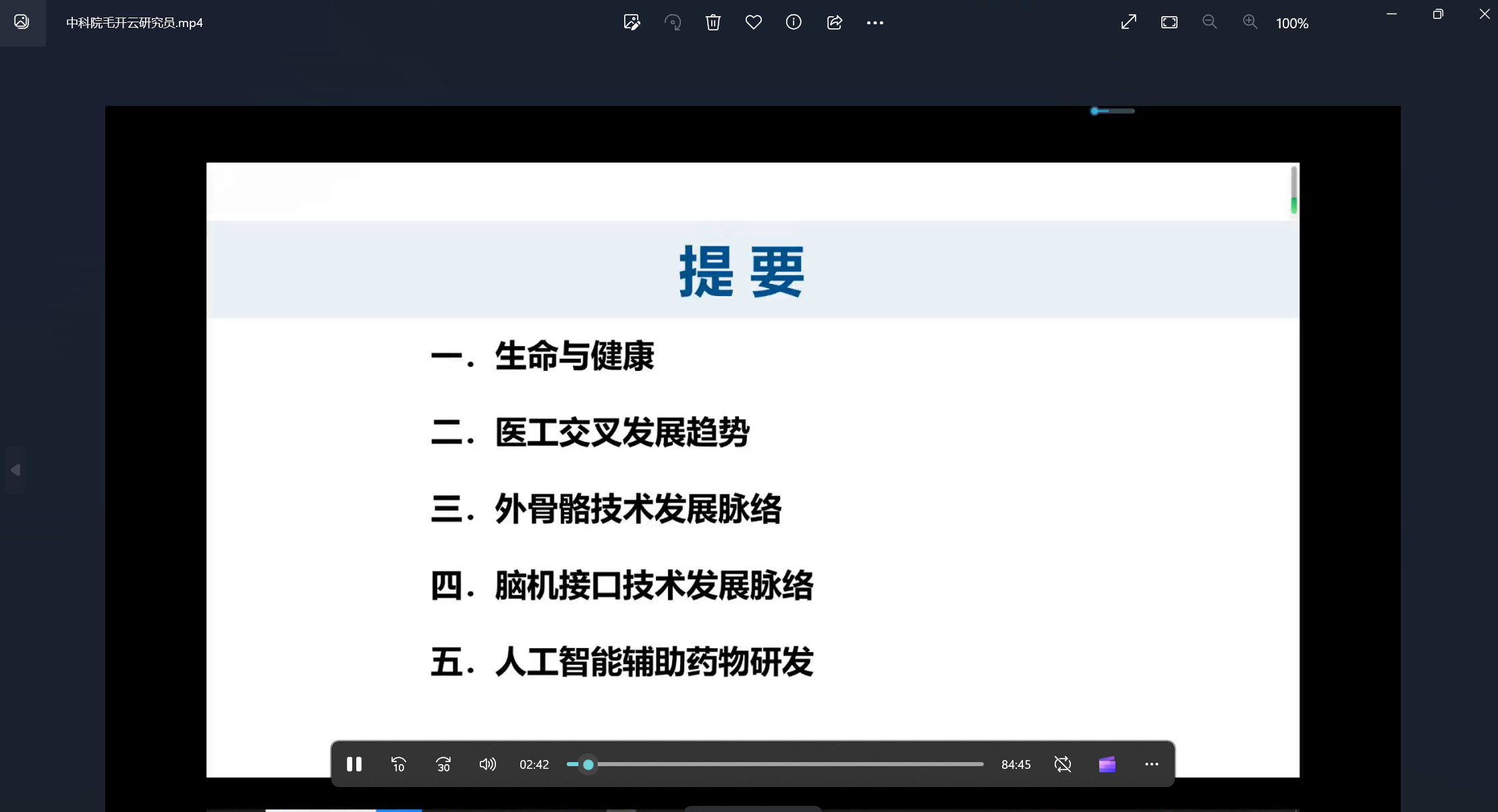Pause the video playback
Screen dimensions: 1498x812
354,764
